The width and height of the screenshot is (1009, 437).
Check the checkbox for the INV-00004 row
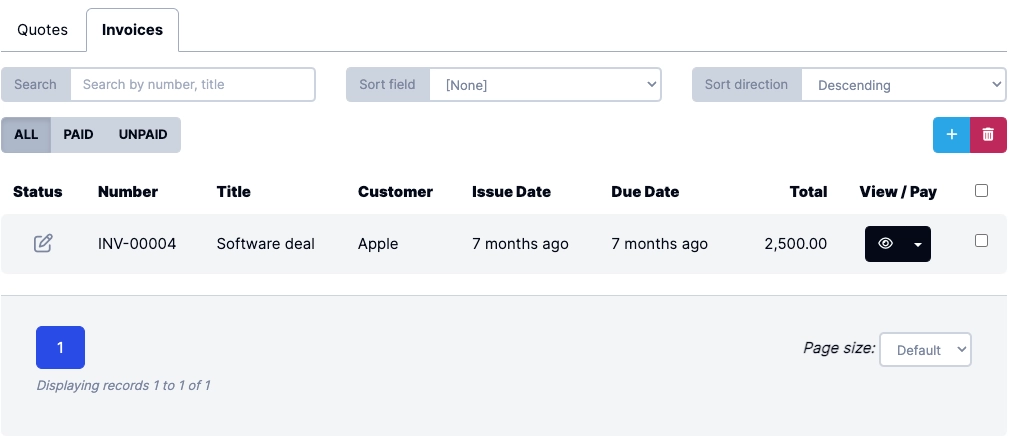[x=981, y=241]
